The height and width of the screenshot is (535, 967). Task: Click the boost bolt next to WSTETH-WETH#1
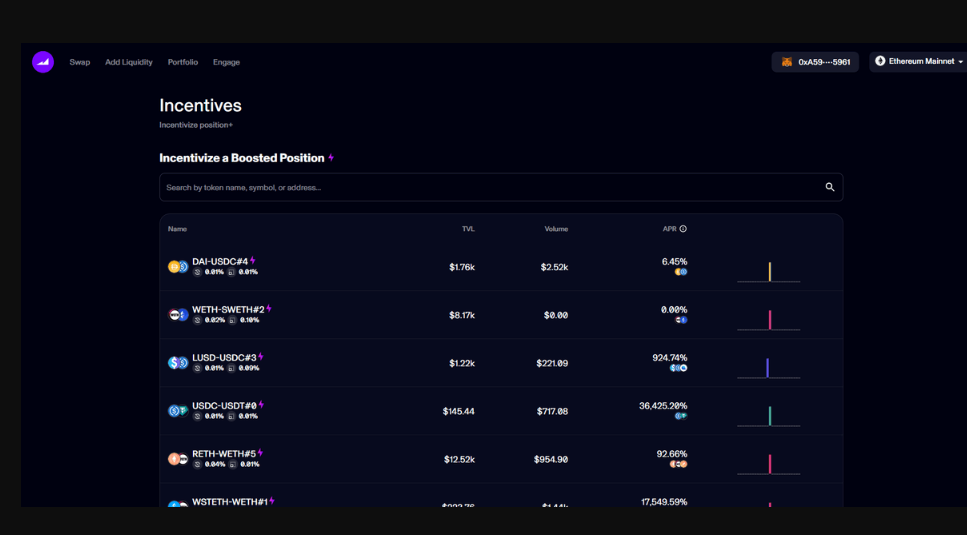(x=271, y=501)
